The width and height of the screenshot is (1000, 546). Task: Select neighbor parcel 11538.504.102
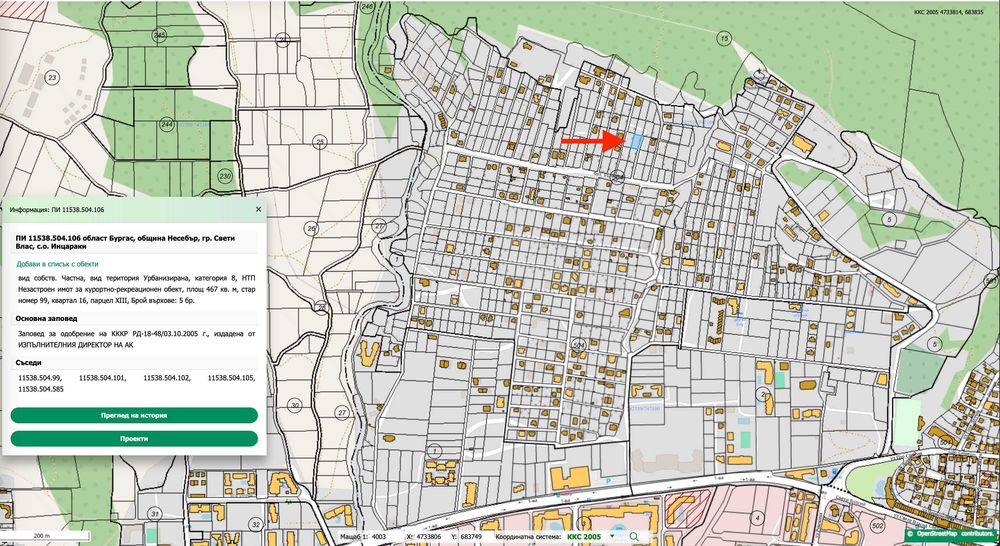pyautogui.click(x=167, y=378)
